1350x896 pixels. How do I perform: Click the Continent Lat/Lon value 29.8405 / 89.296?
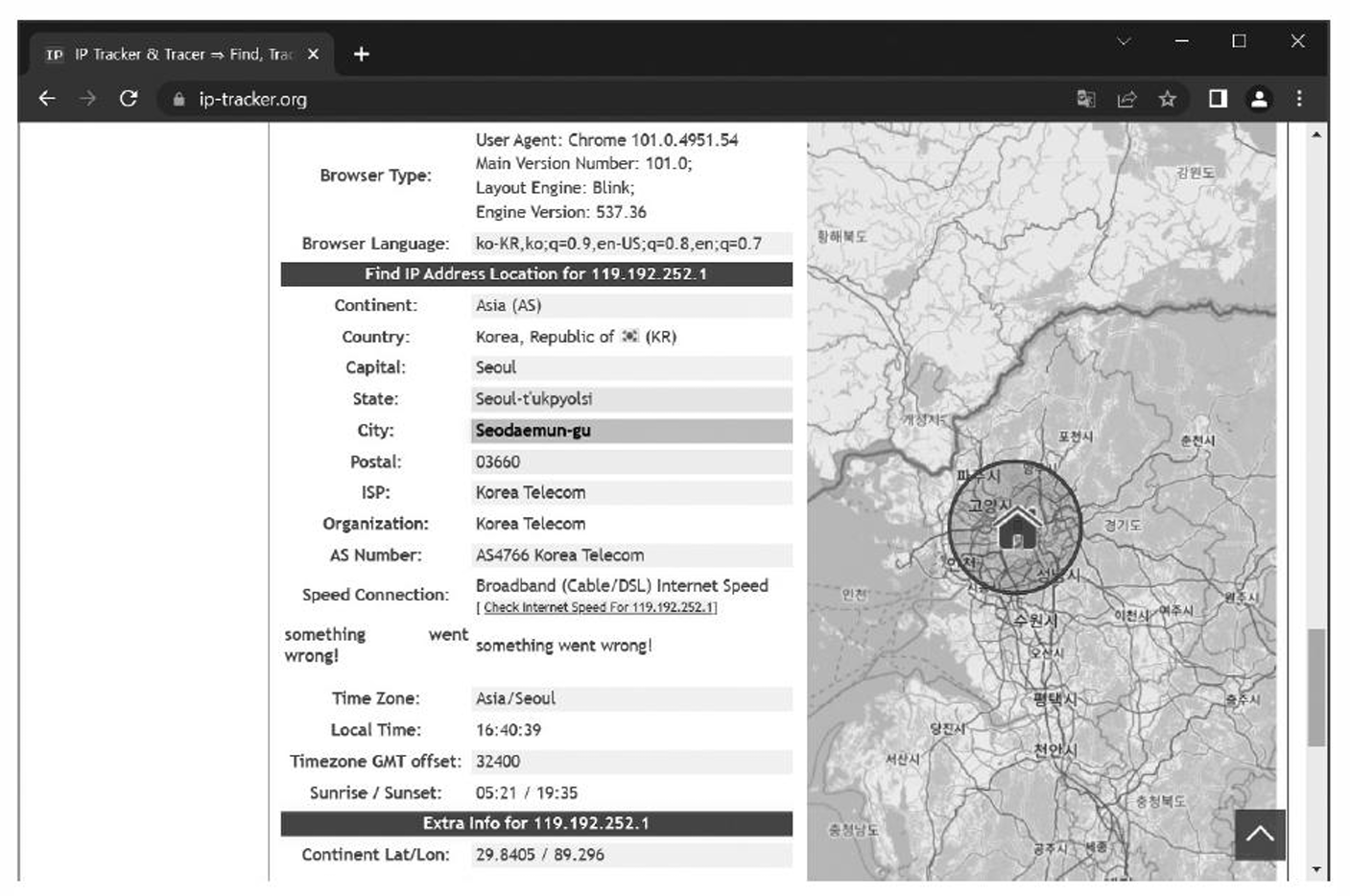point(540,855)
